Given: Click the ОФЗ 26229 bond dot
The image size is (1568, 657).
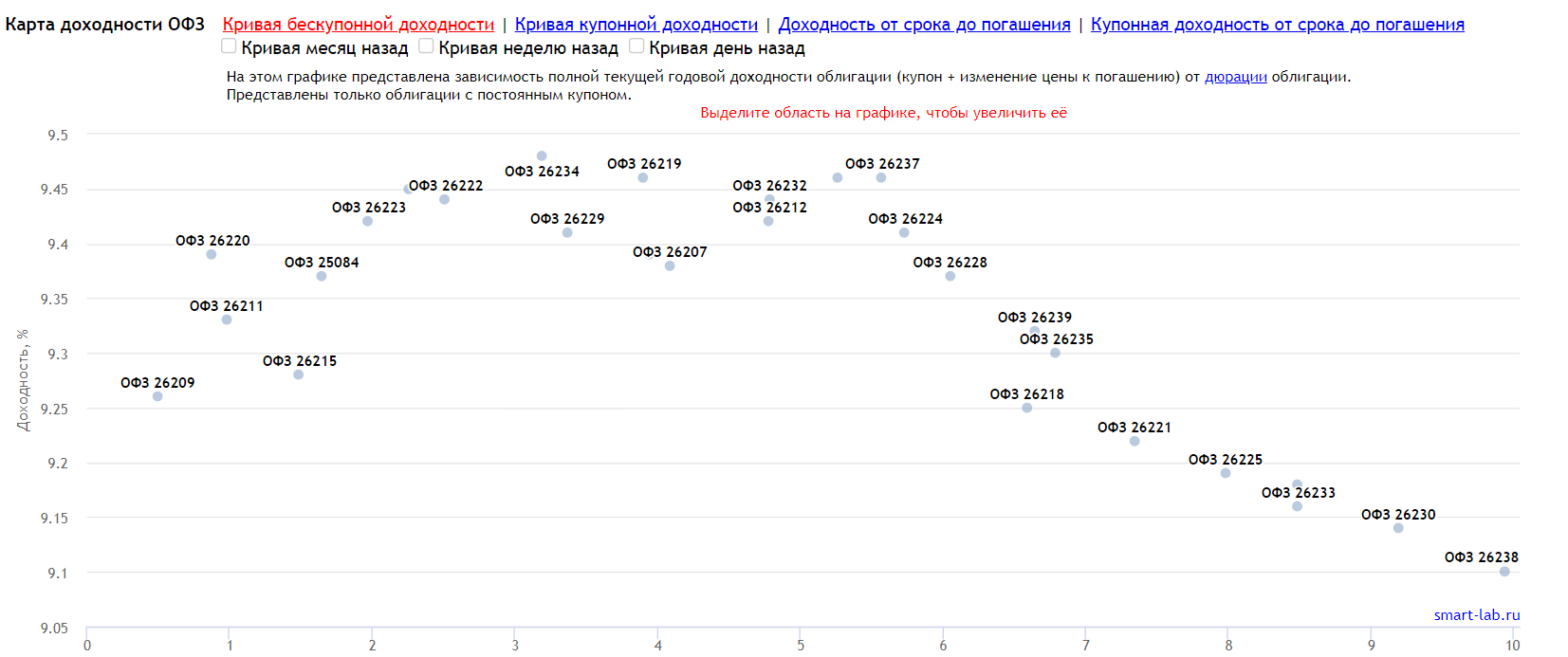Looking at the screenshot, I should tap(567, 232).
